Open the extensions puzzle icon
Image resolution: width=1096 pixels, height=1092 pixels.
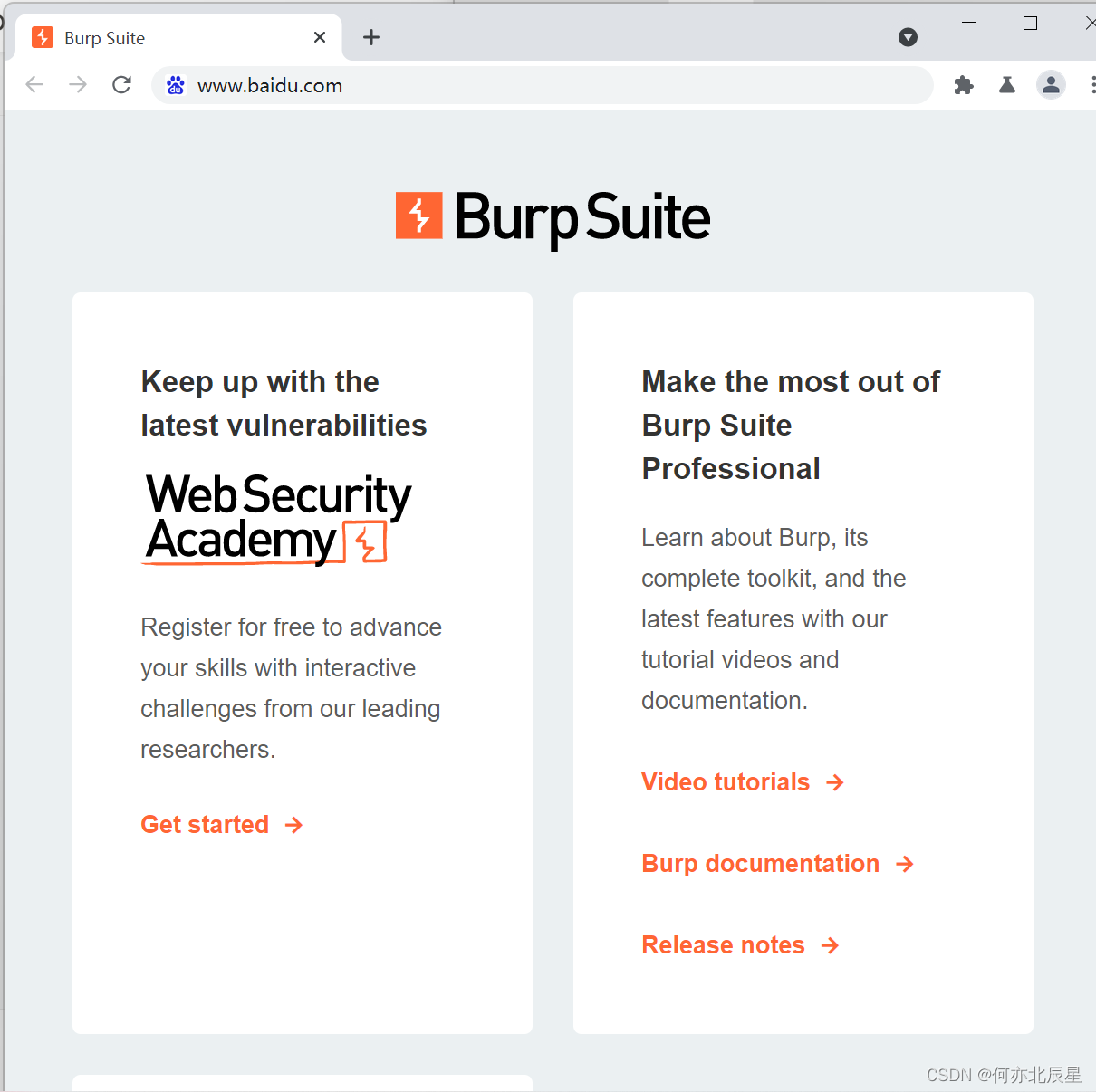[x=964, y=85]
